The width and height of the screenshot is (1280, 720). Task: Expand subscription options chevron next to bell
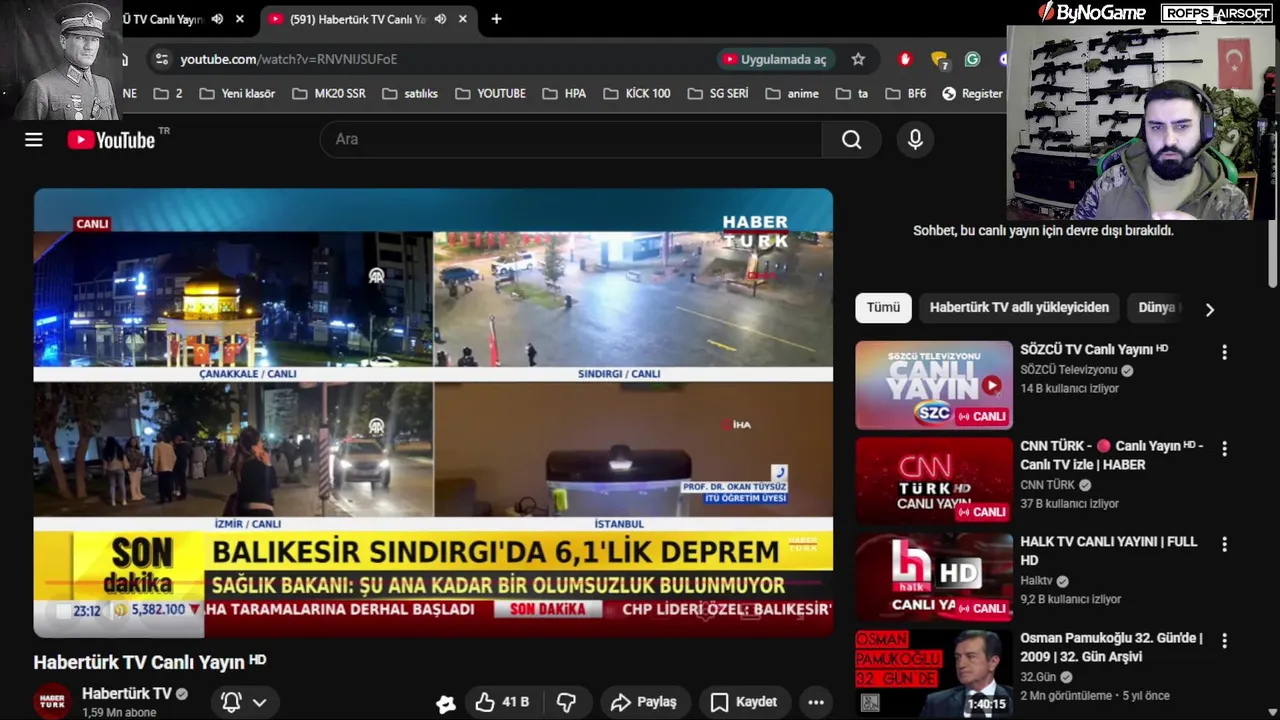coord(259,702)
